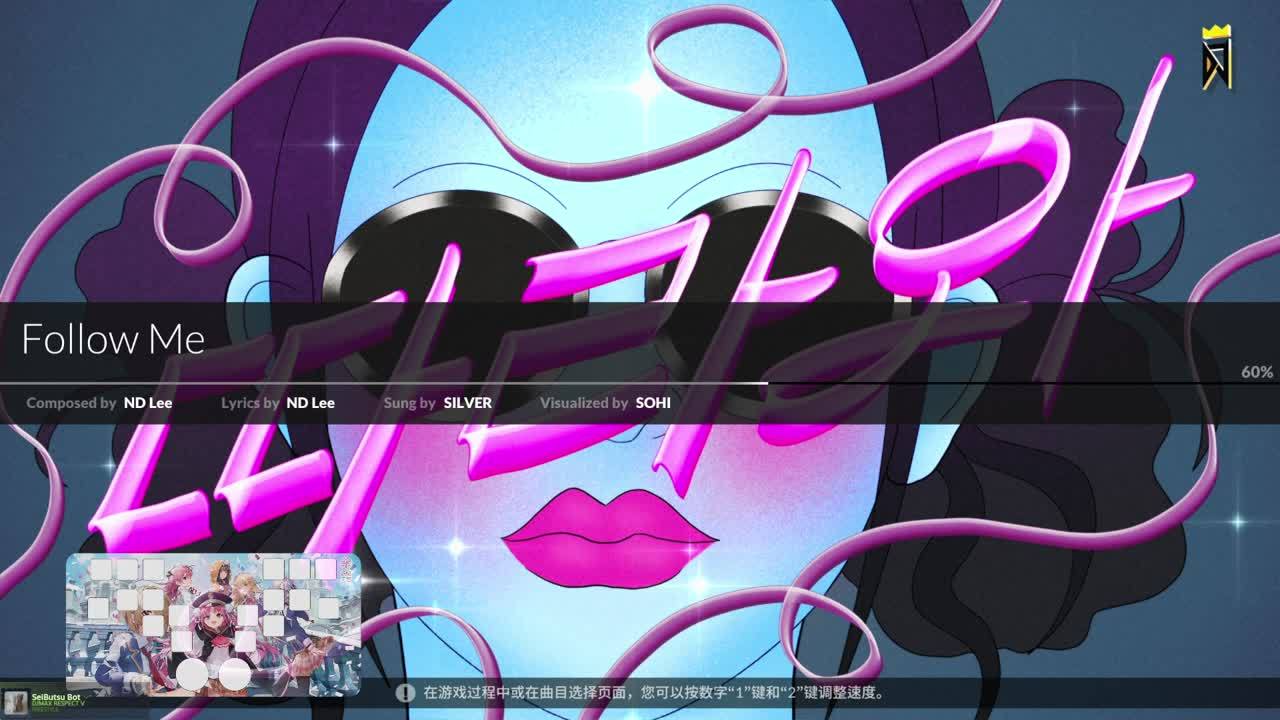
Task: Click the Chinese speed adjustment tip text
Action: click(x=654, y=692)
